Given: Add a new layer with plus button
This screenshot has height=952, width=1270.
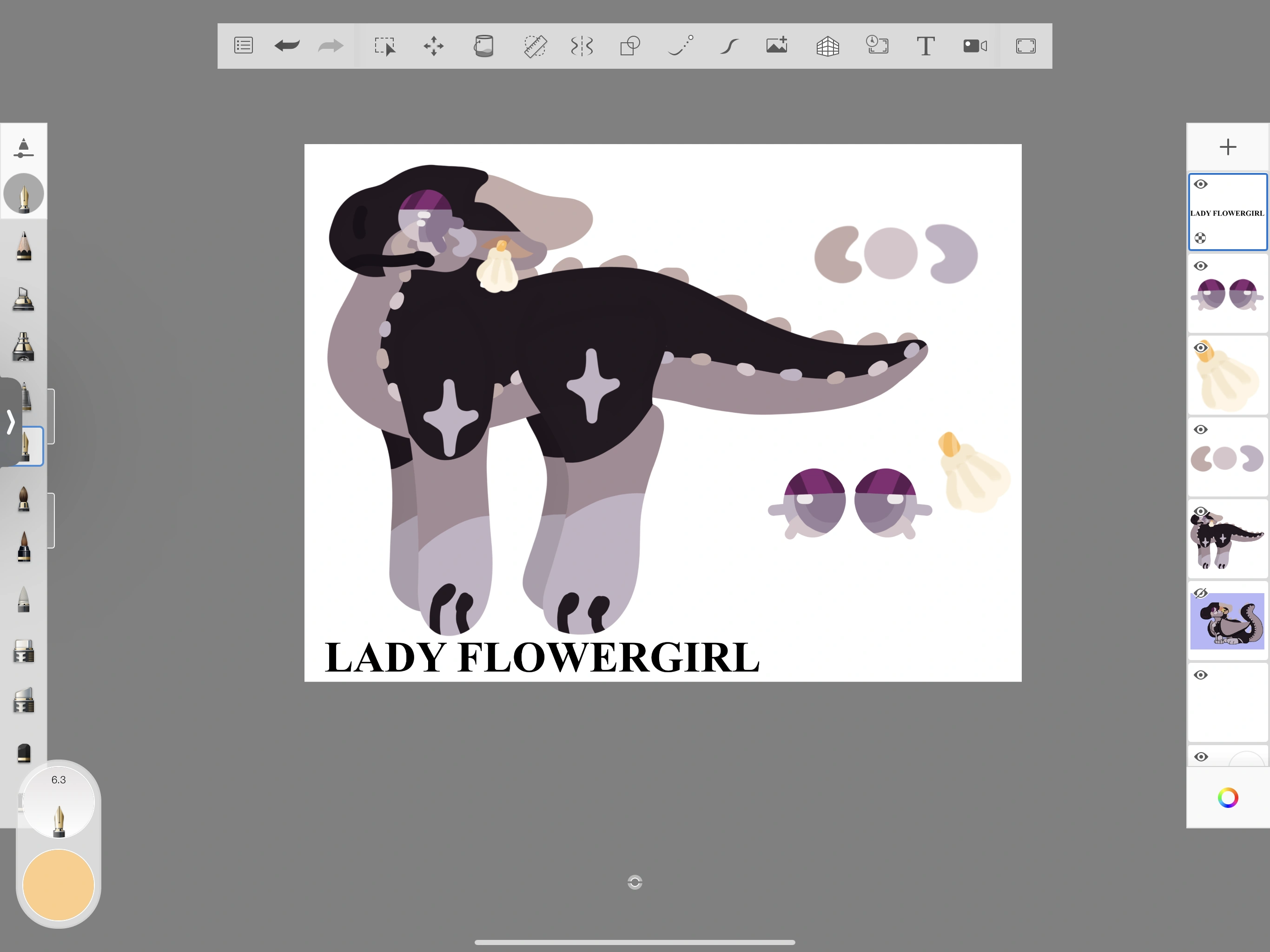Looking at the screenshot, I should pyautogui.click(x=1228, y=147).
